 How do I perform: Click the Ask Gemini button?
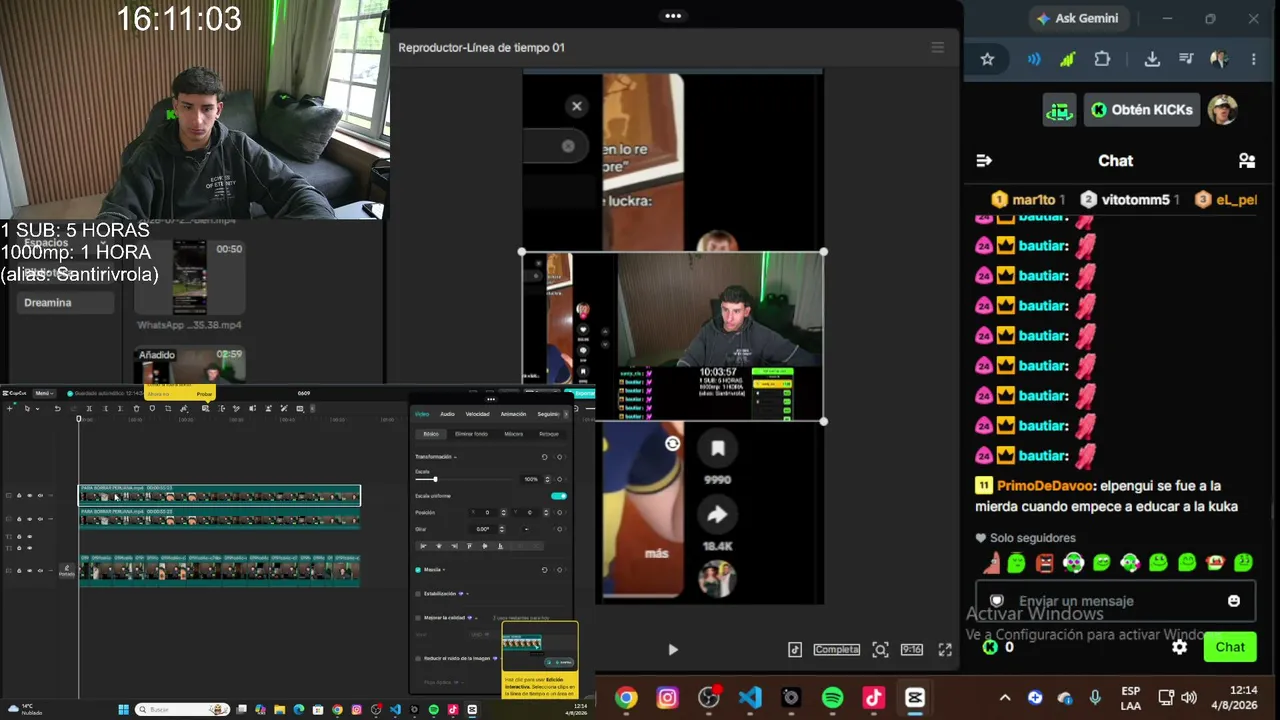click(x=1077, y=18)
